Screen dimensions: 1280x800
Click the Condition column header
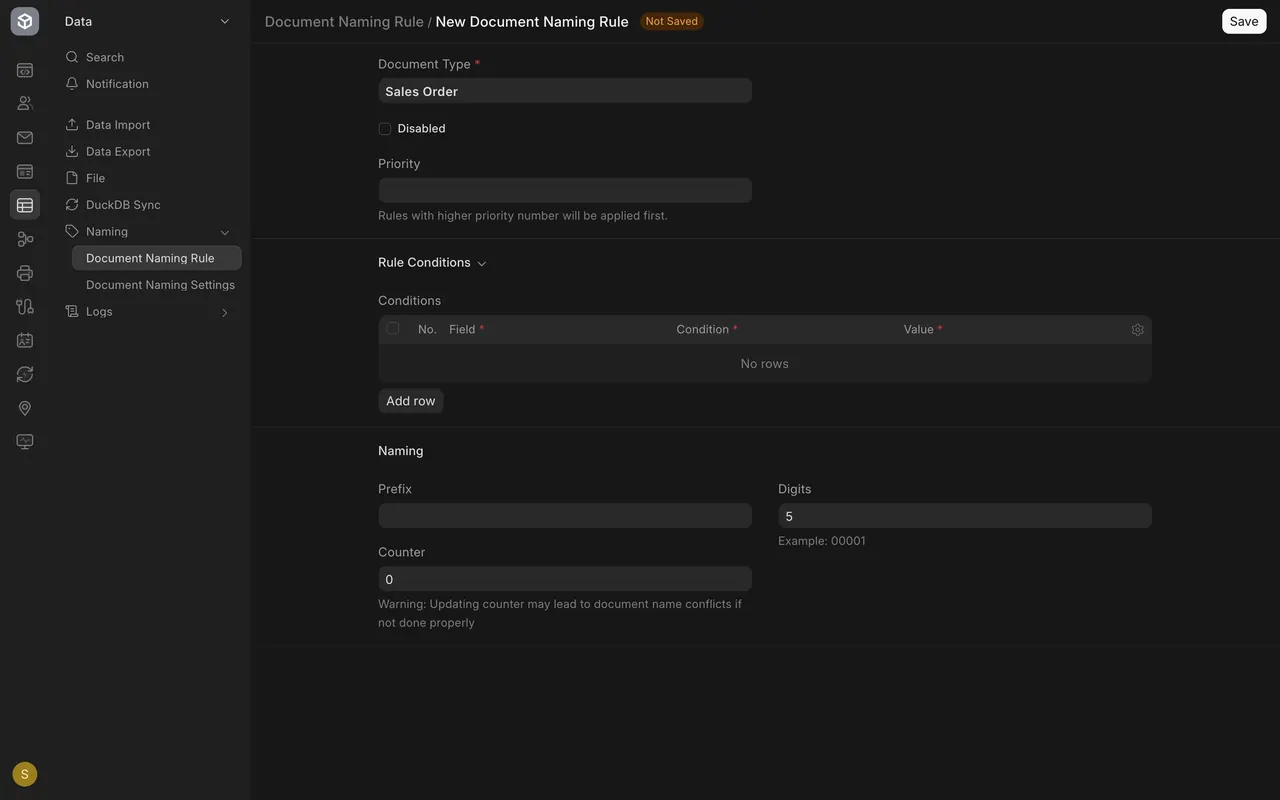coord(707,329)
